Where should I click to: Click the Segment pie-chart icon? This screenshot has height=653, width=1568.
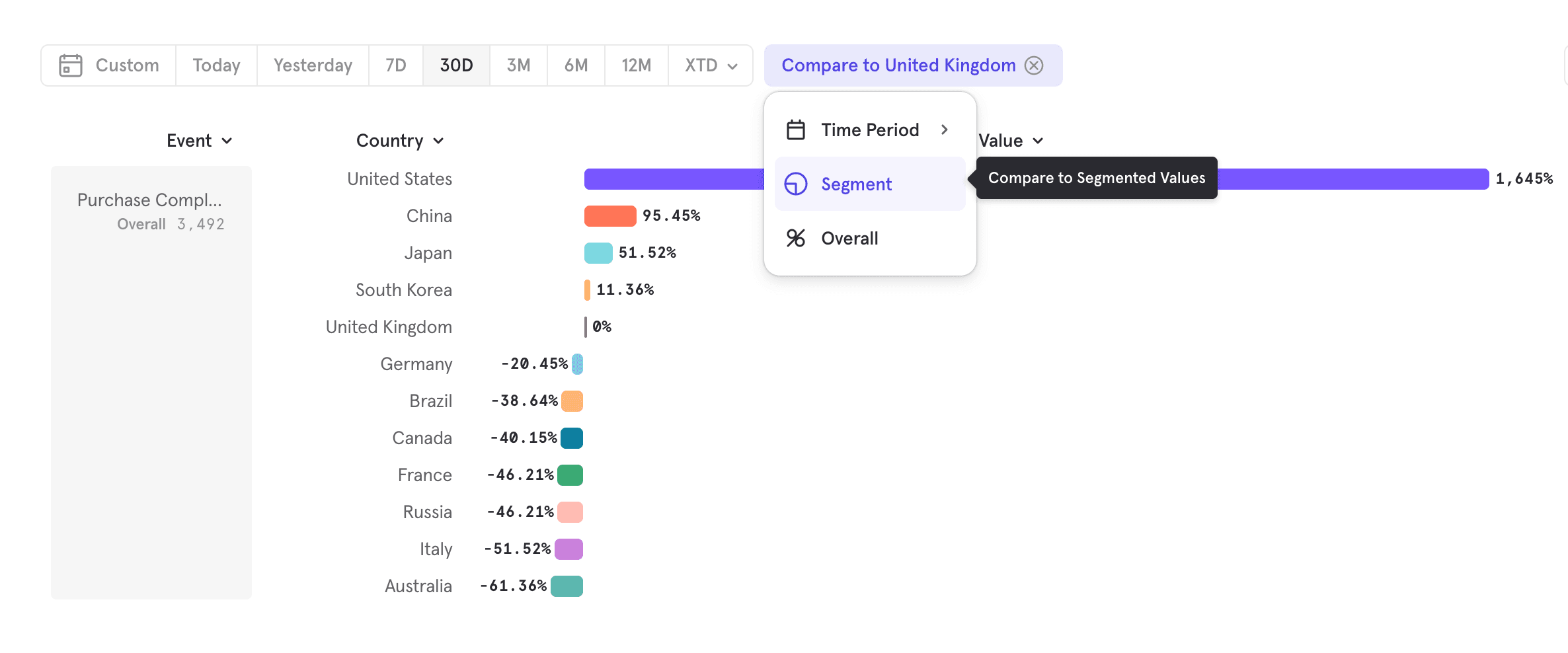pyautogui.click(x=795, y=184)
